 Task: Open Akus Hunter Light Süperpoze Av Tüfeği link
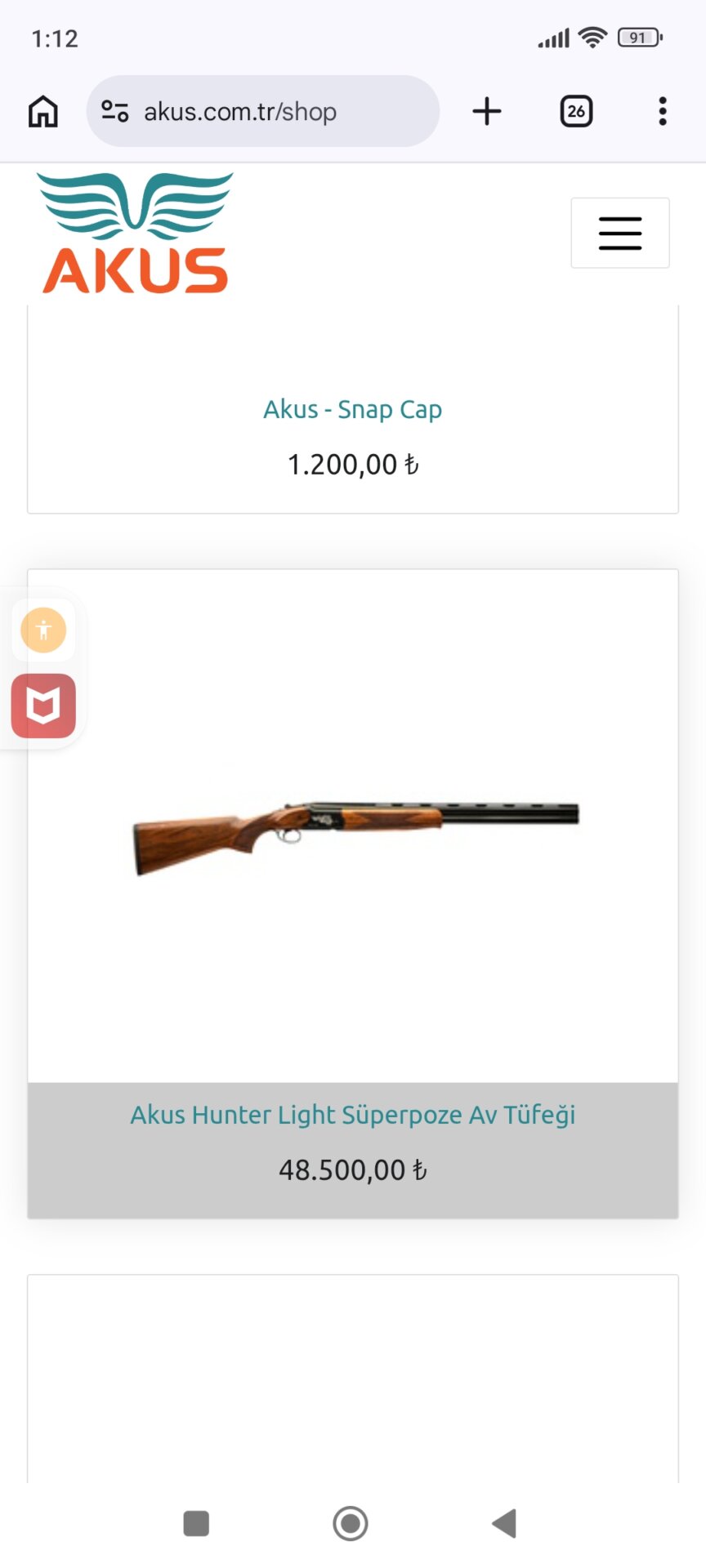tap(352, 1115)
